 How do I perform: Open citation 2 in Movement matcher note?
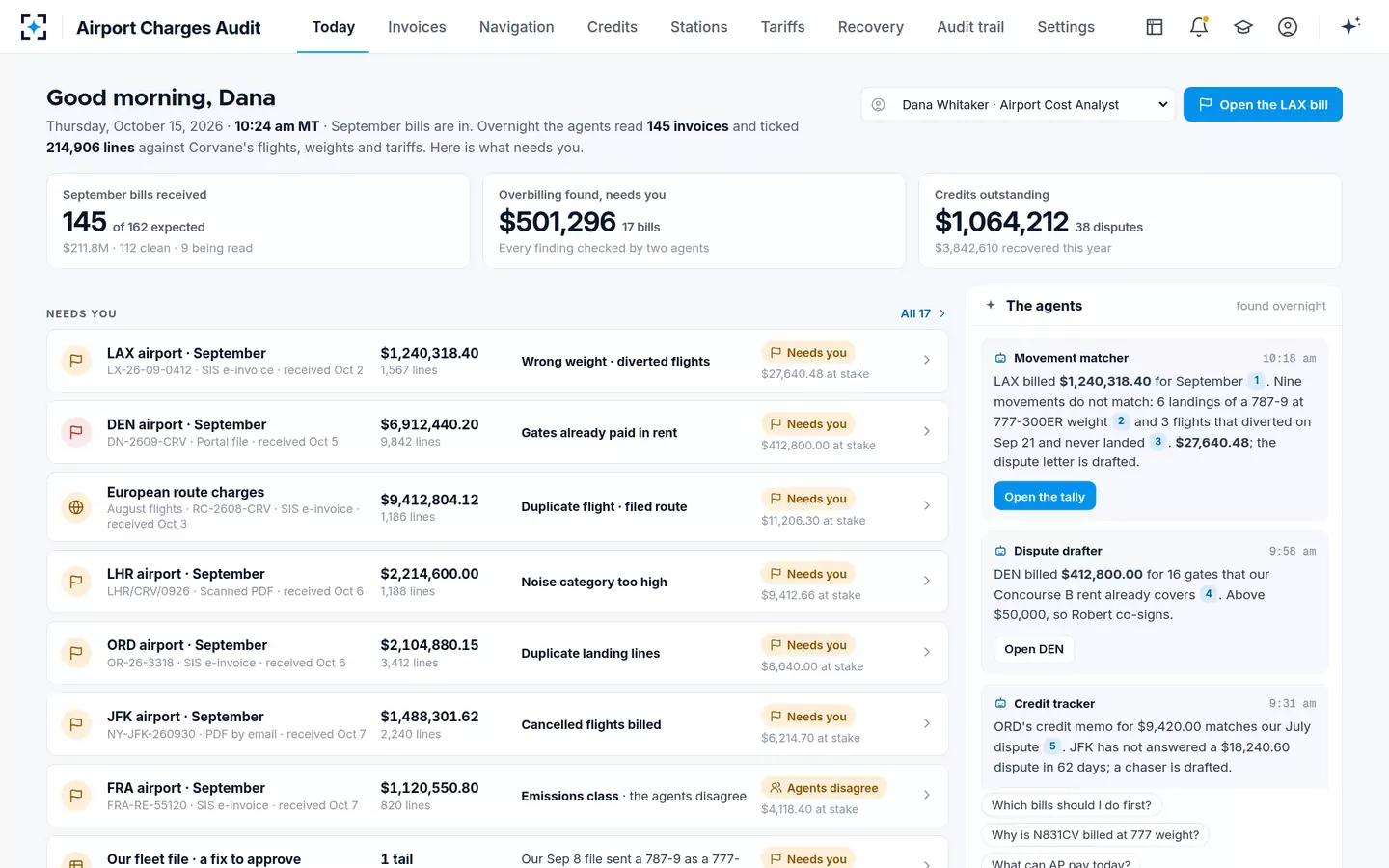[x=1121, y=421]
